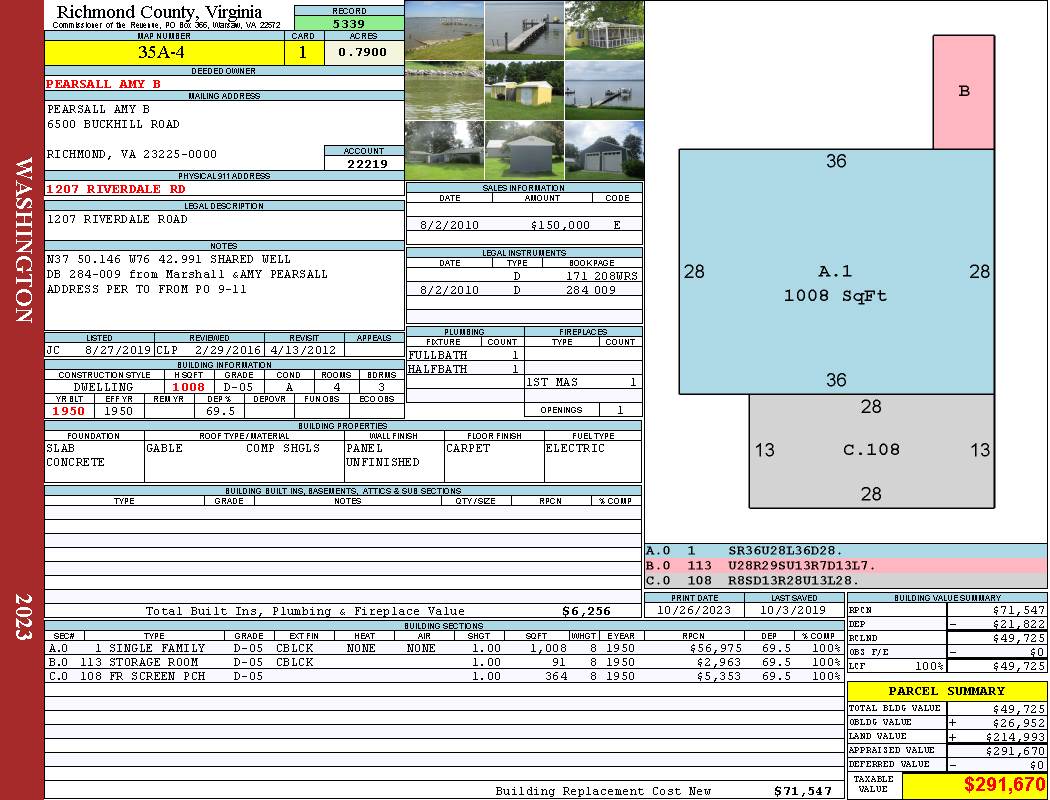Click the CARPET floor finish cell

pos(494,461)
